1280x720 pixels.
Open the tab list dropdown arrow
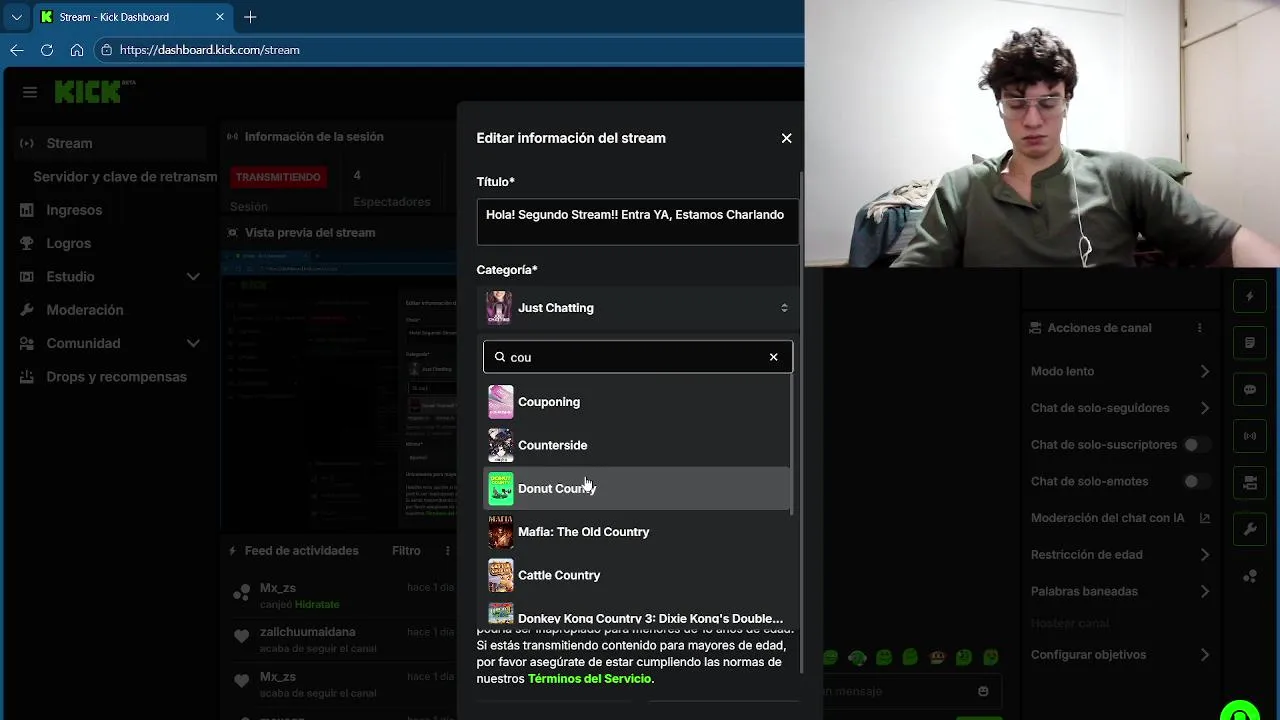point(16,17)
